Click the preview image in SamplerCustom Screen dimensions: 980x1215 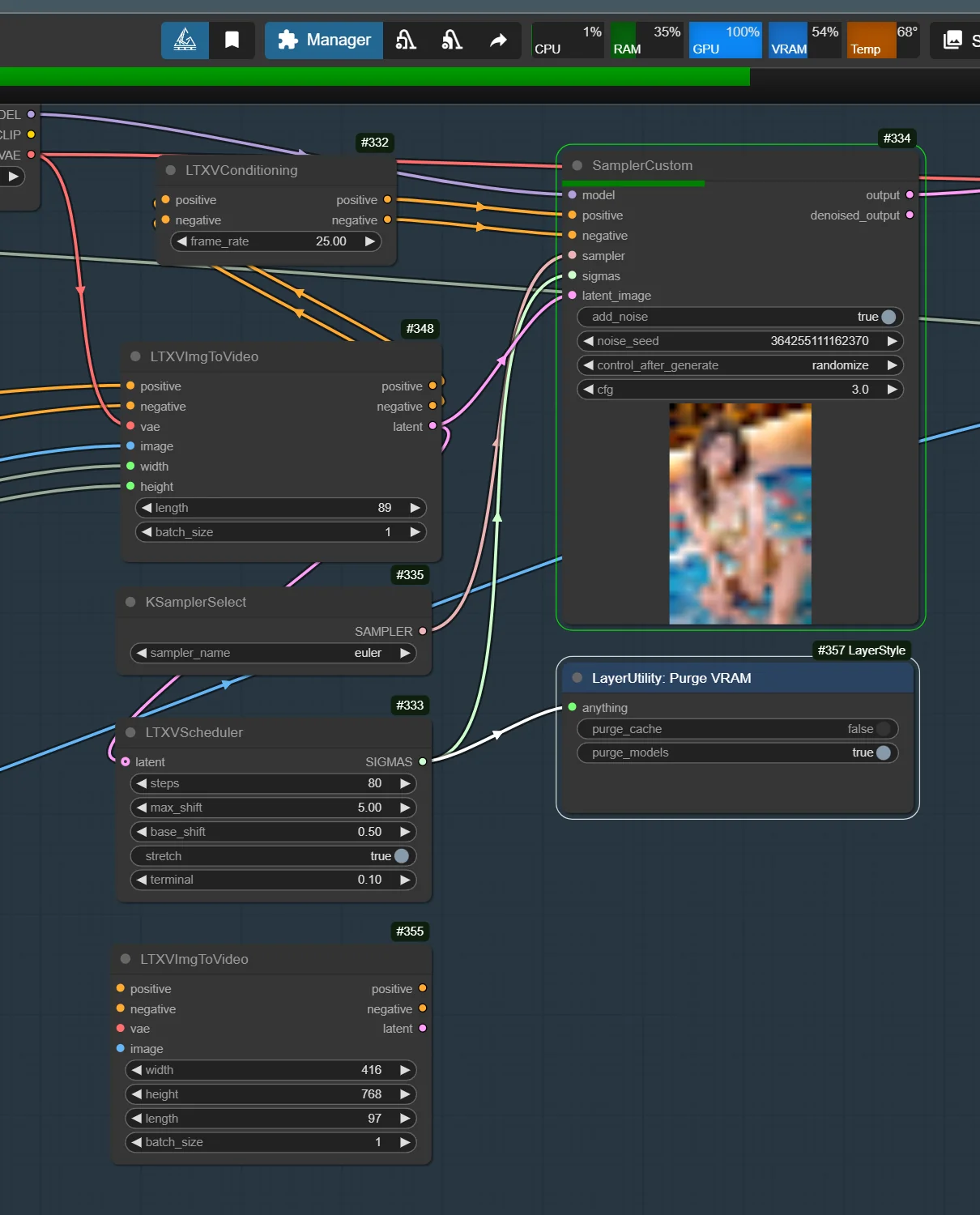pos(740,514)
